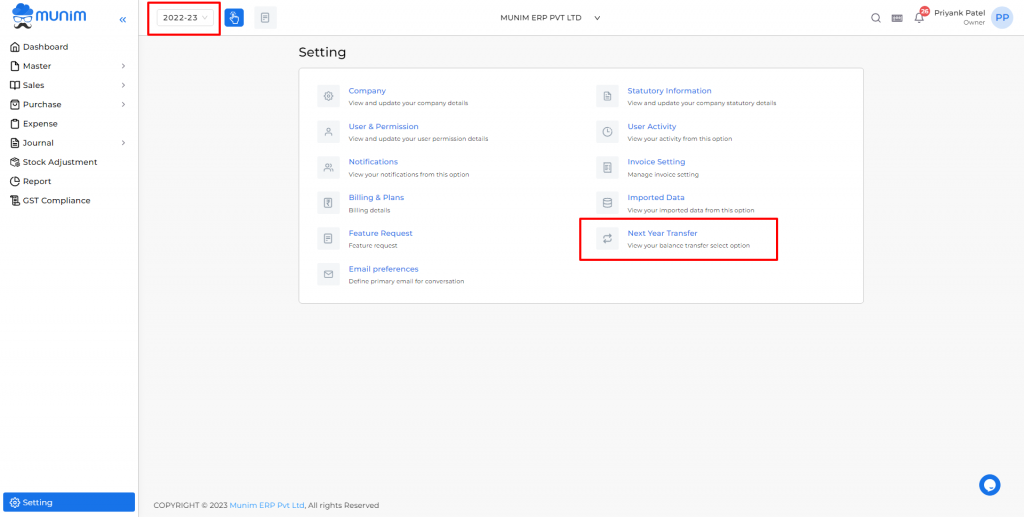Click the Notifications people icon tile
The image size is (1024, 517).
tap(328, 167)
